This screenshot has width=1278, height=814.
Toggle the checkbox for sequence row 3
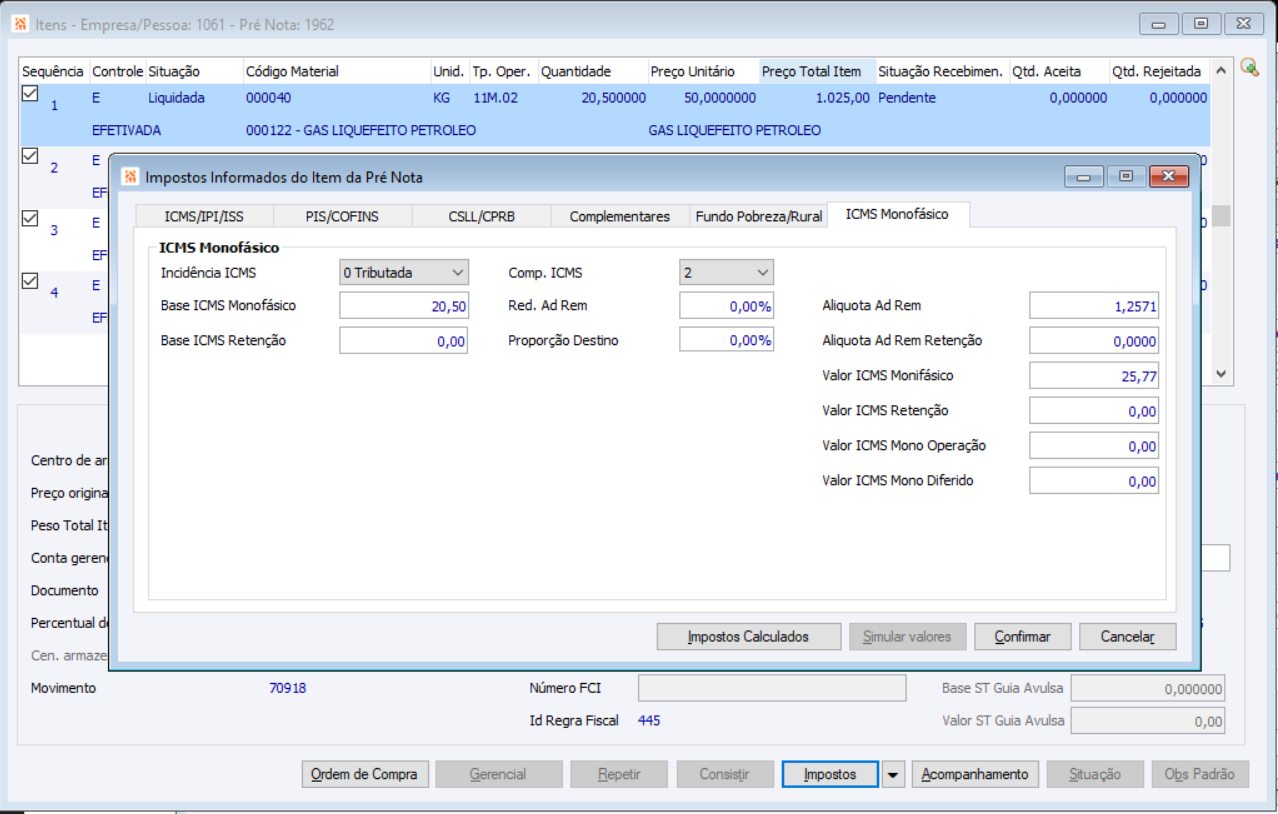pyautogui.click(x=30, y=218)
